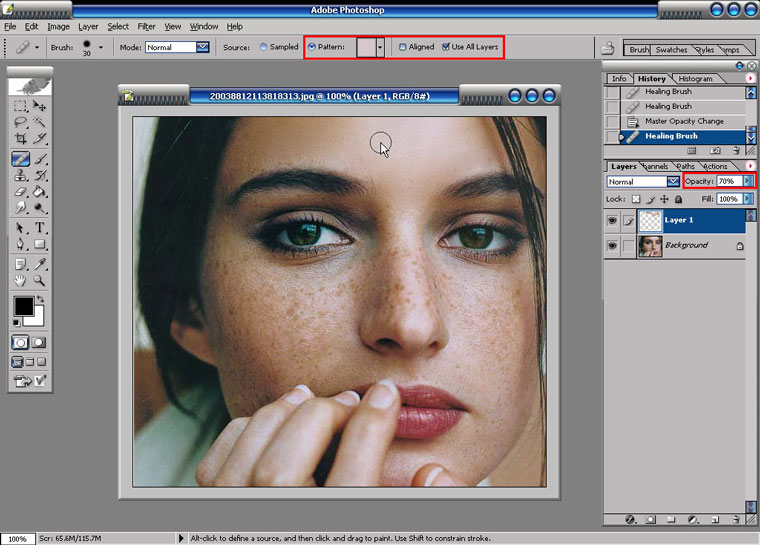Choose the Sampled source radio button
760x545 pixels.
263,47
